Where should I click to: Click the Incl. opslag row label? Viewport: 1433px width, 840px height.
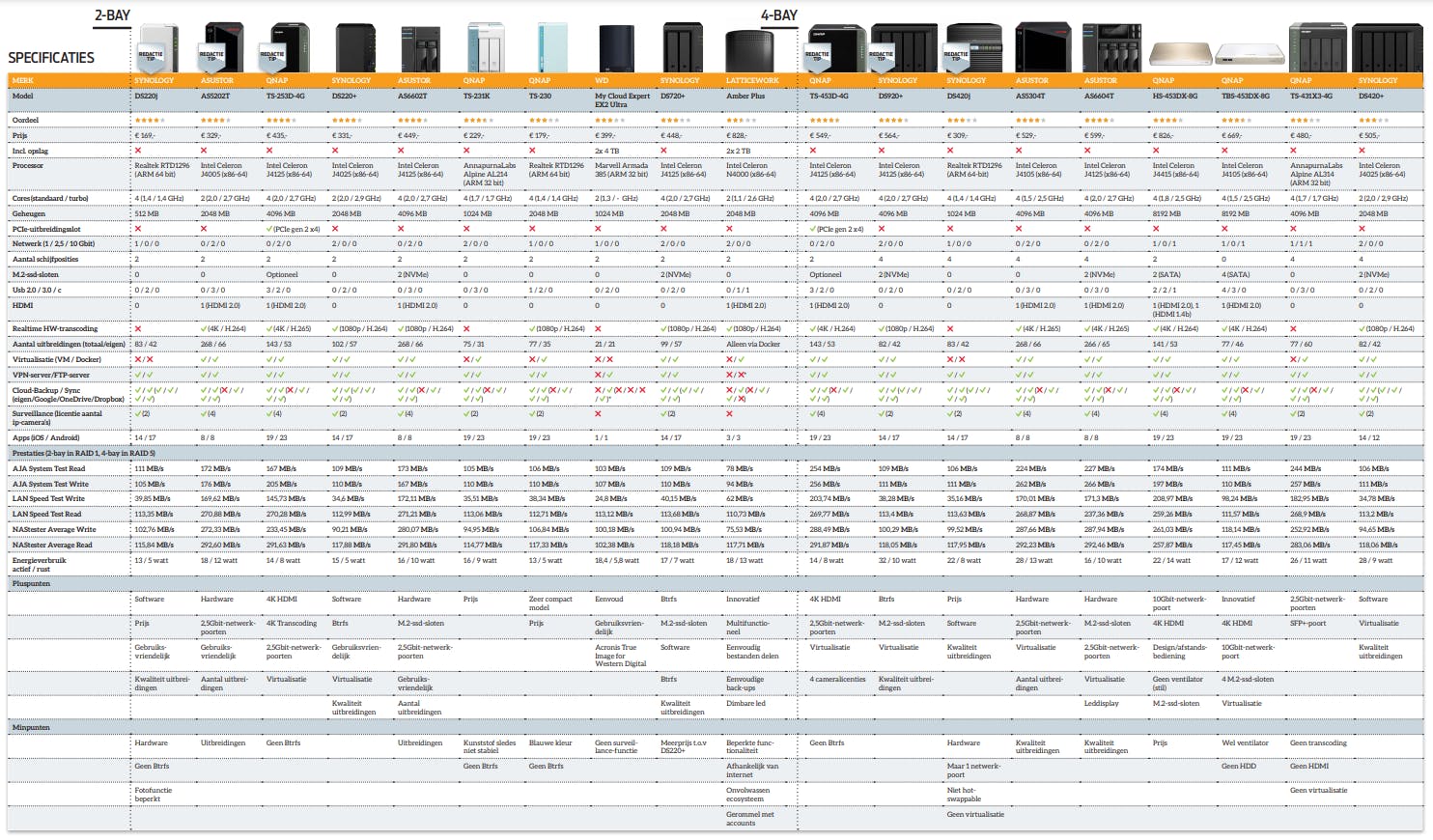coord(30,151)
